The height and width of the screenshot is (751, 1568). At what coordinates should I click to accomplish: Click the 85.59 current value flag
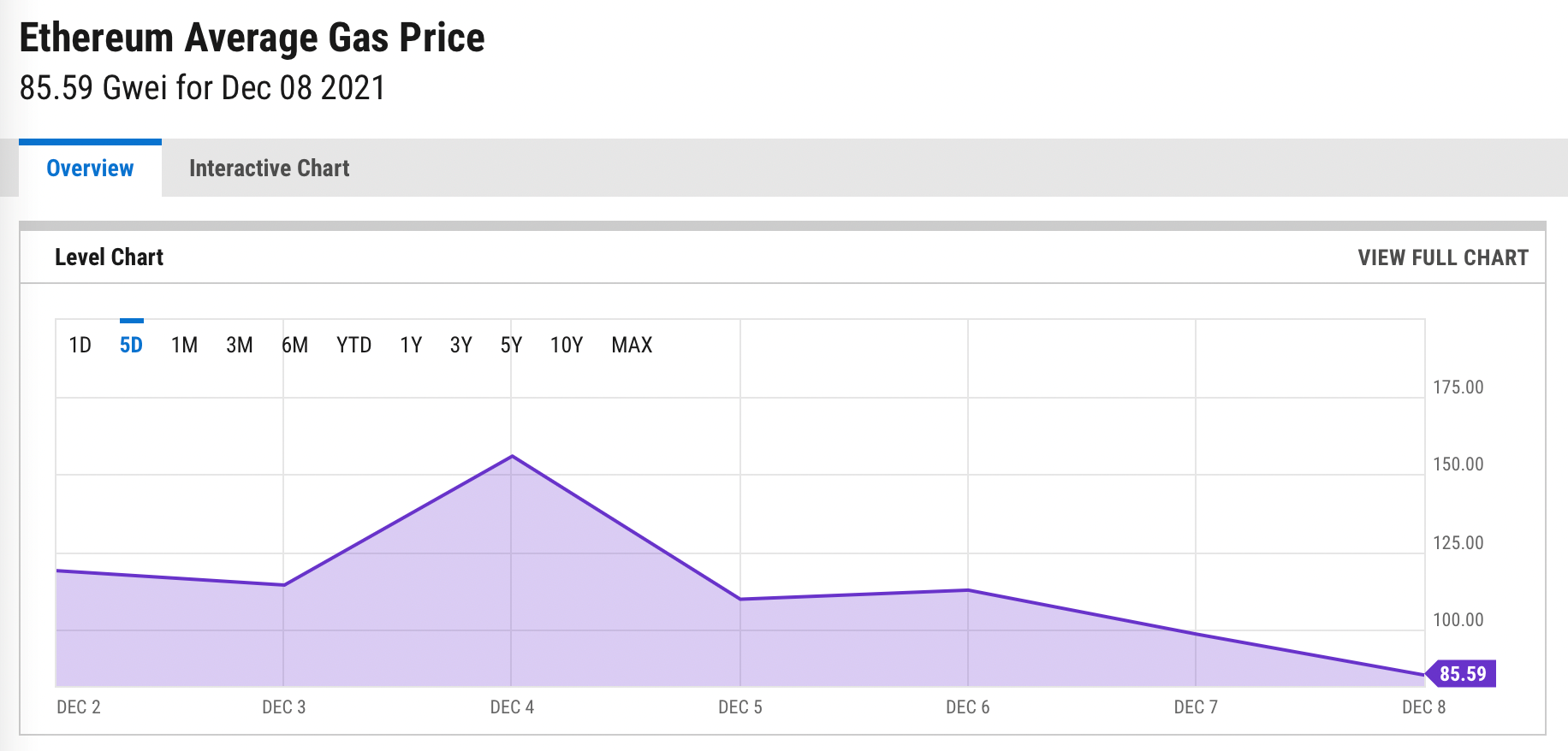[1462, 674]
